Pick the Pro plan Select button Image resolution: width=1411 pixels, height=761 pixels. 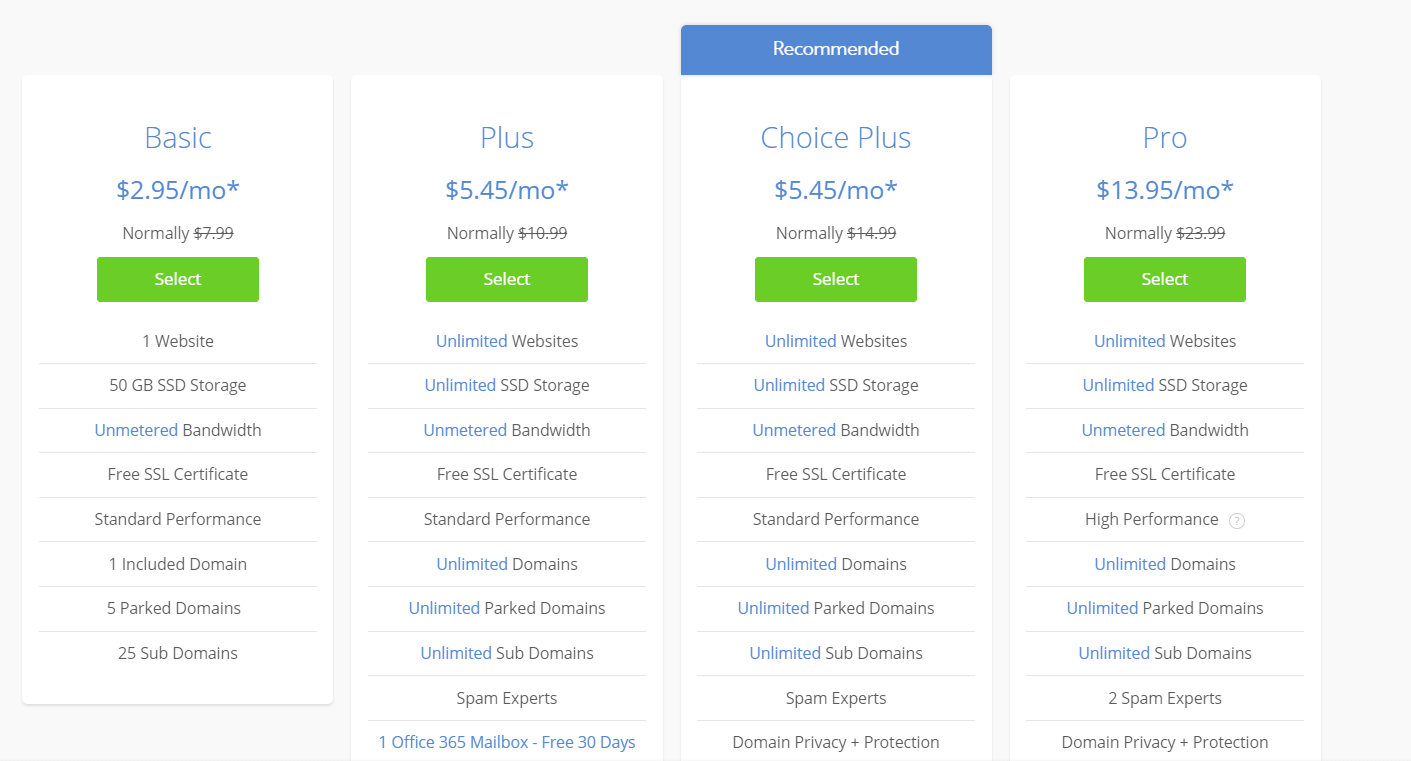pyautogui.click(x=1165, y=279)
